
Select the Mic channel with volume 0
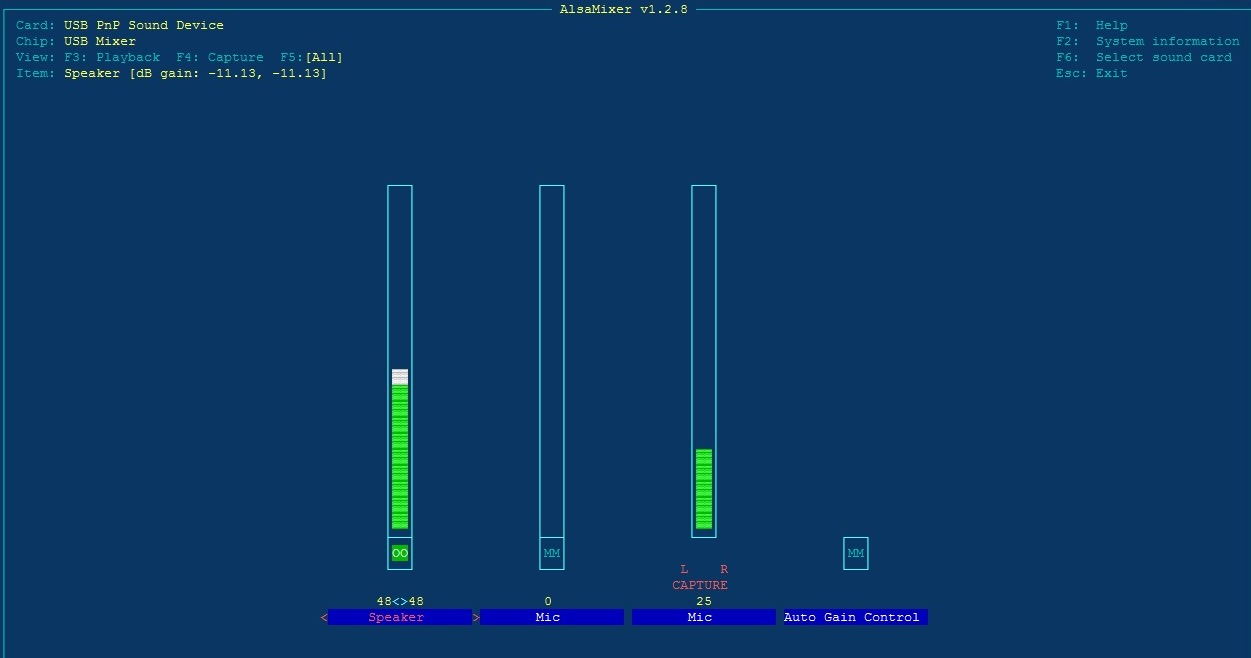pos(552,618)
